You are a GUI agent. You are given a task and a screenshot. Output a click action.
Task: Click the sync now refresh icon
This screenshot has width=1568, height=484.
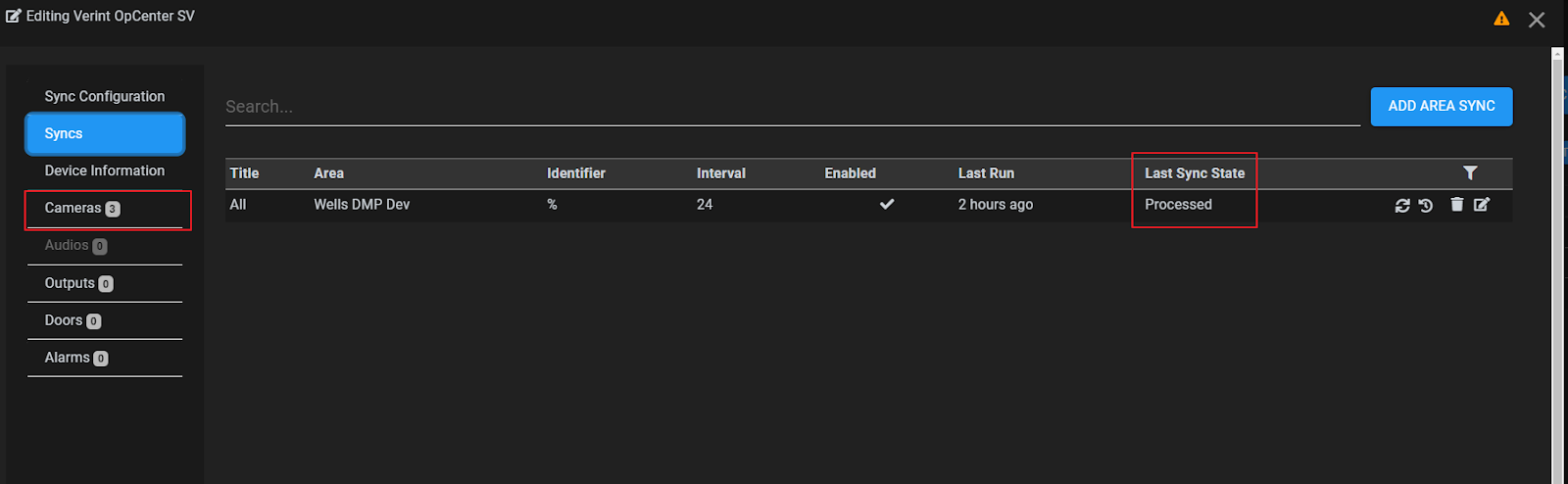pos(1402,205)
